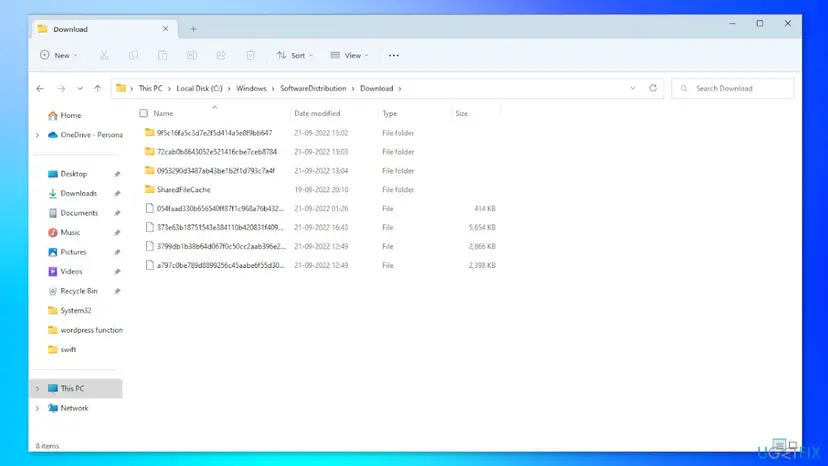This screenshot has height=466, width=828.
Task: Click the Cut scissors icon in toolbar
Action: pyautogui.click(x=104, y=55)
